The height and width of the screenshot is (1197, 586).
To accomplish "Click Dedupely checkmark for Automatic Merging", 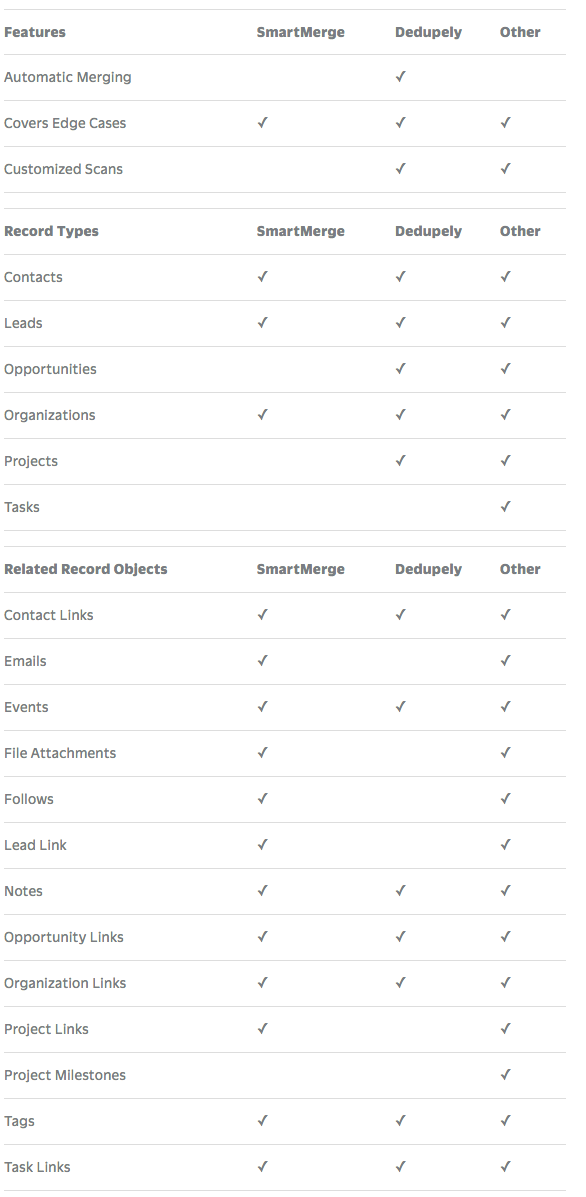I will pyautogui.click(x=401, y=76).
